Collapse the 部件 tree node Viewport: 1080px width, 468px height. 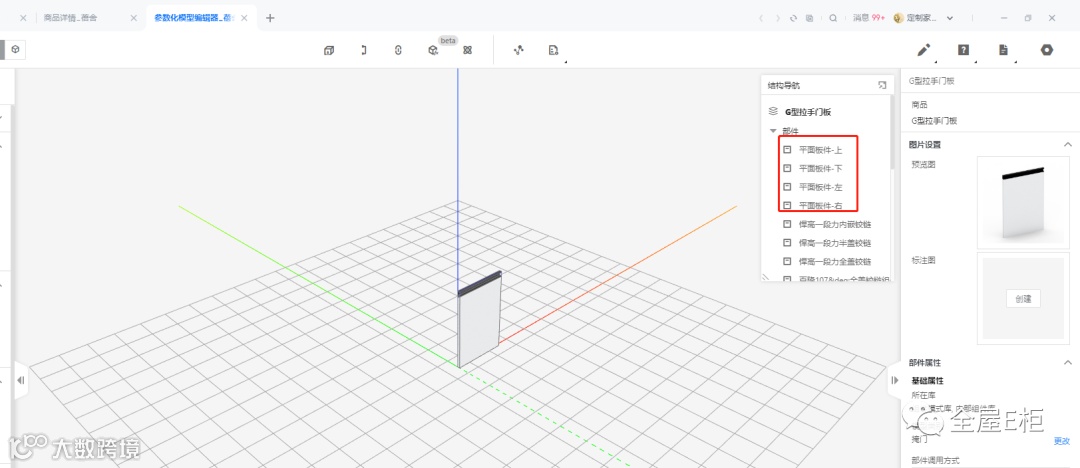pyautogui.click(x=773, y=131)
